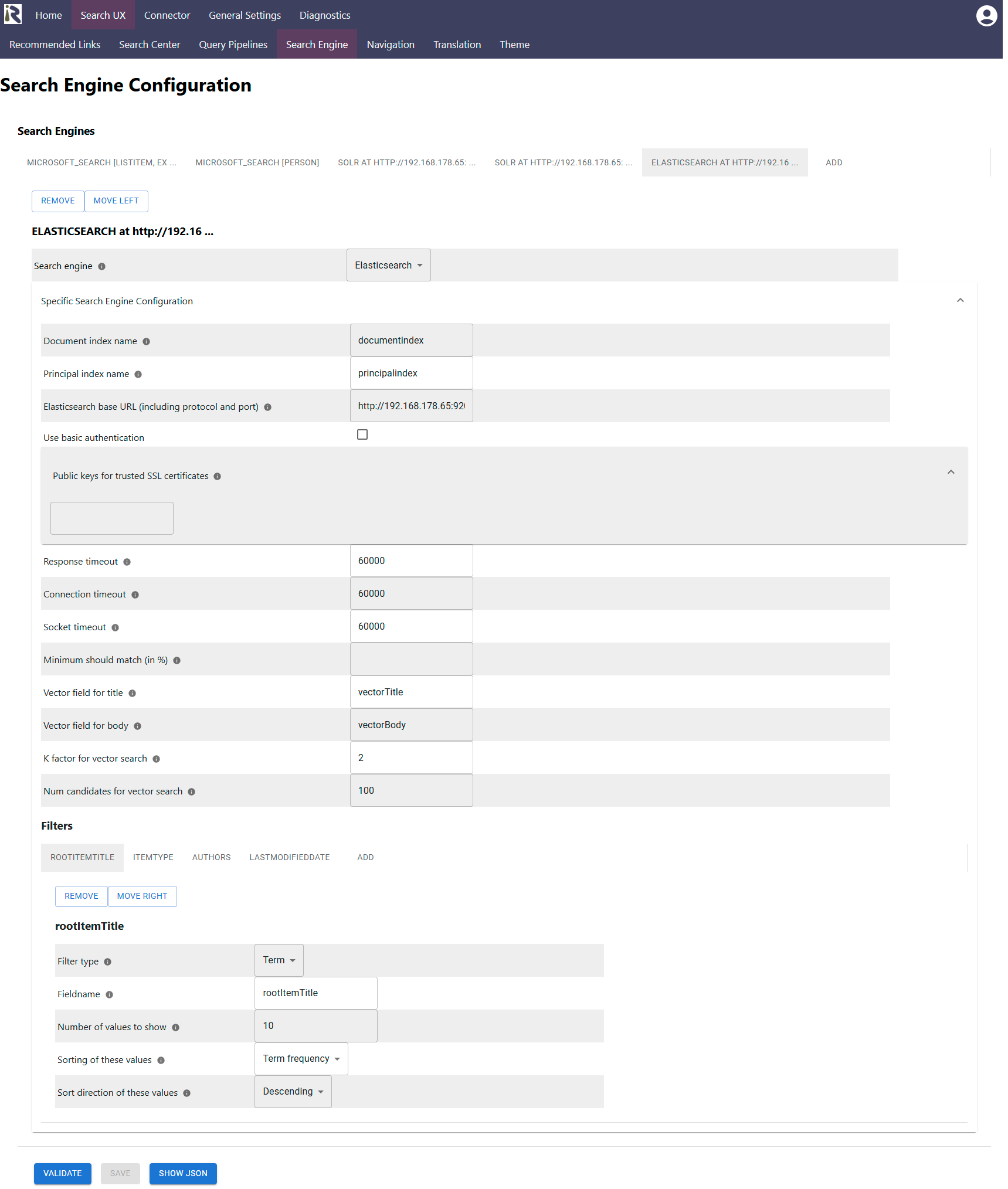The height and width of the screenshot is (1189, 1008).
Task: Open the Connector menu
Action: [167, 15]
